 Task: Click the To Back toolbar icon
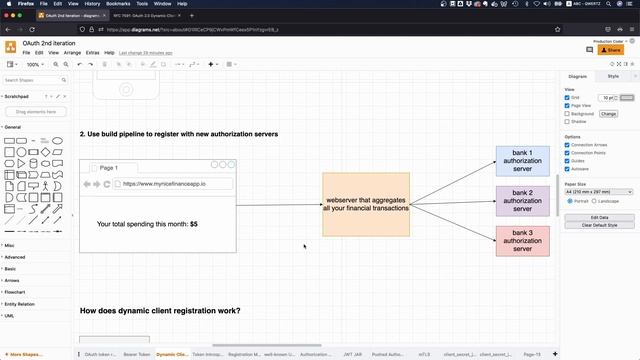tap(129, 64)
